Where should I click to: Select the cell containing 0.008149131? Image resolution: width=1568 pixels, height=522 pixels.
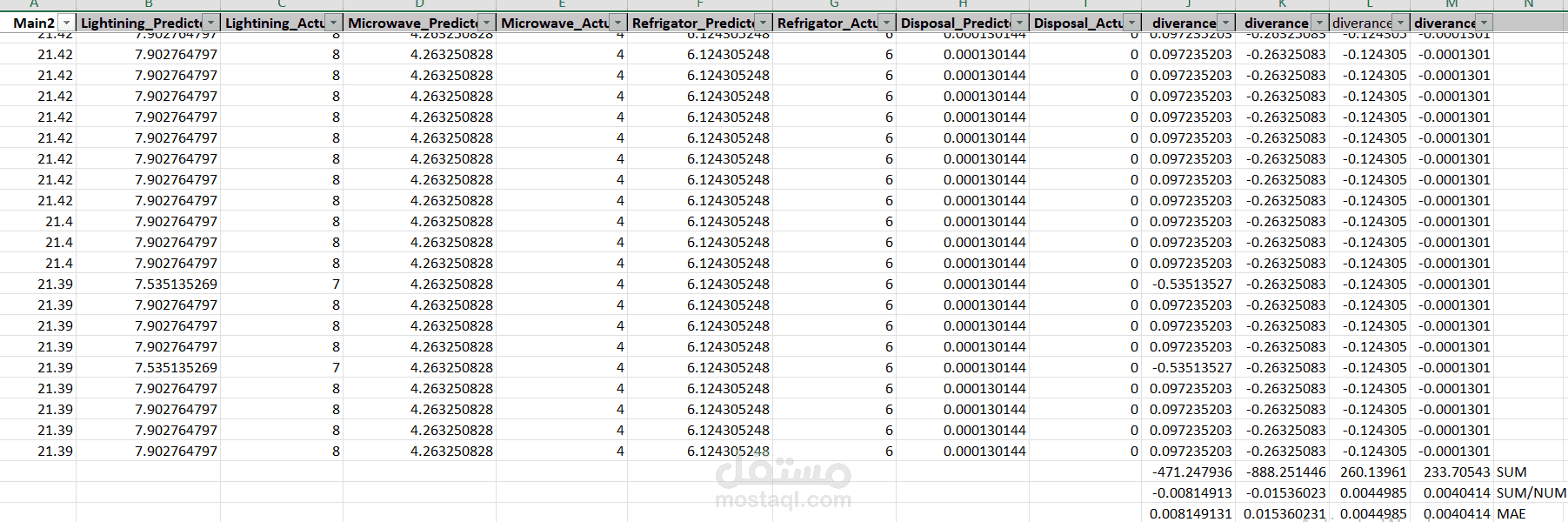1191,513
